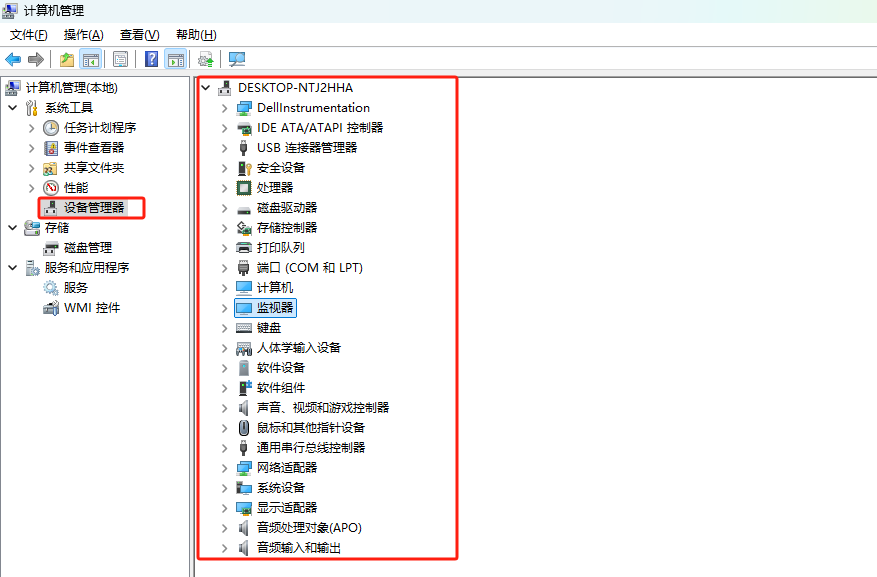Expand the 网络适配器 category

click(224, 468)
